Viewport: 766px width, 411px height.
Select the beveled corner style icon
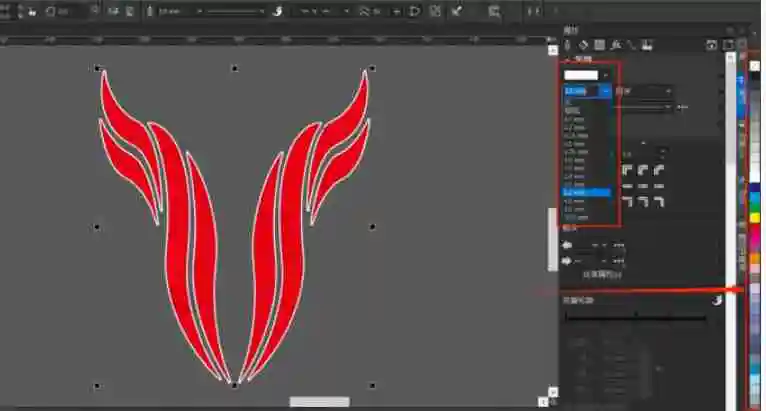click(x=659, y=170)
